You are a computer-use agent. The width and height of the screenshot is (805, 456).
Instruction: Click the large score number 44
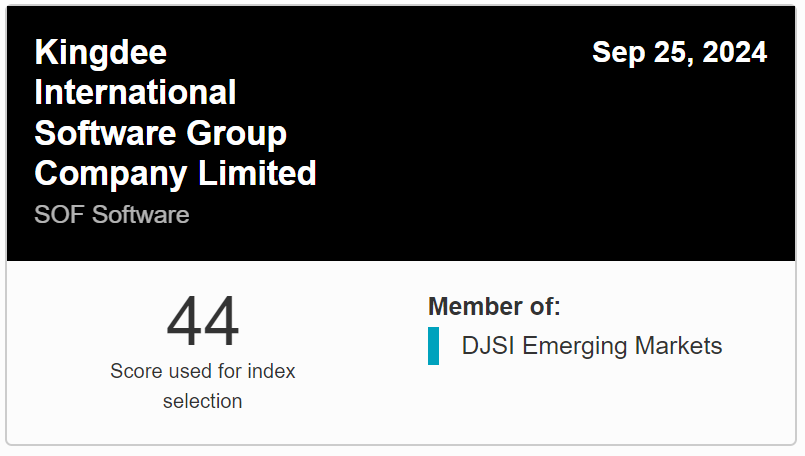[203, 322]
